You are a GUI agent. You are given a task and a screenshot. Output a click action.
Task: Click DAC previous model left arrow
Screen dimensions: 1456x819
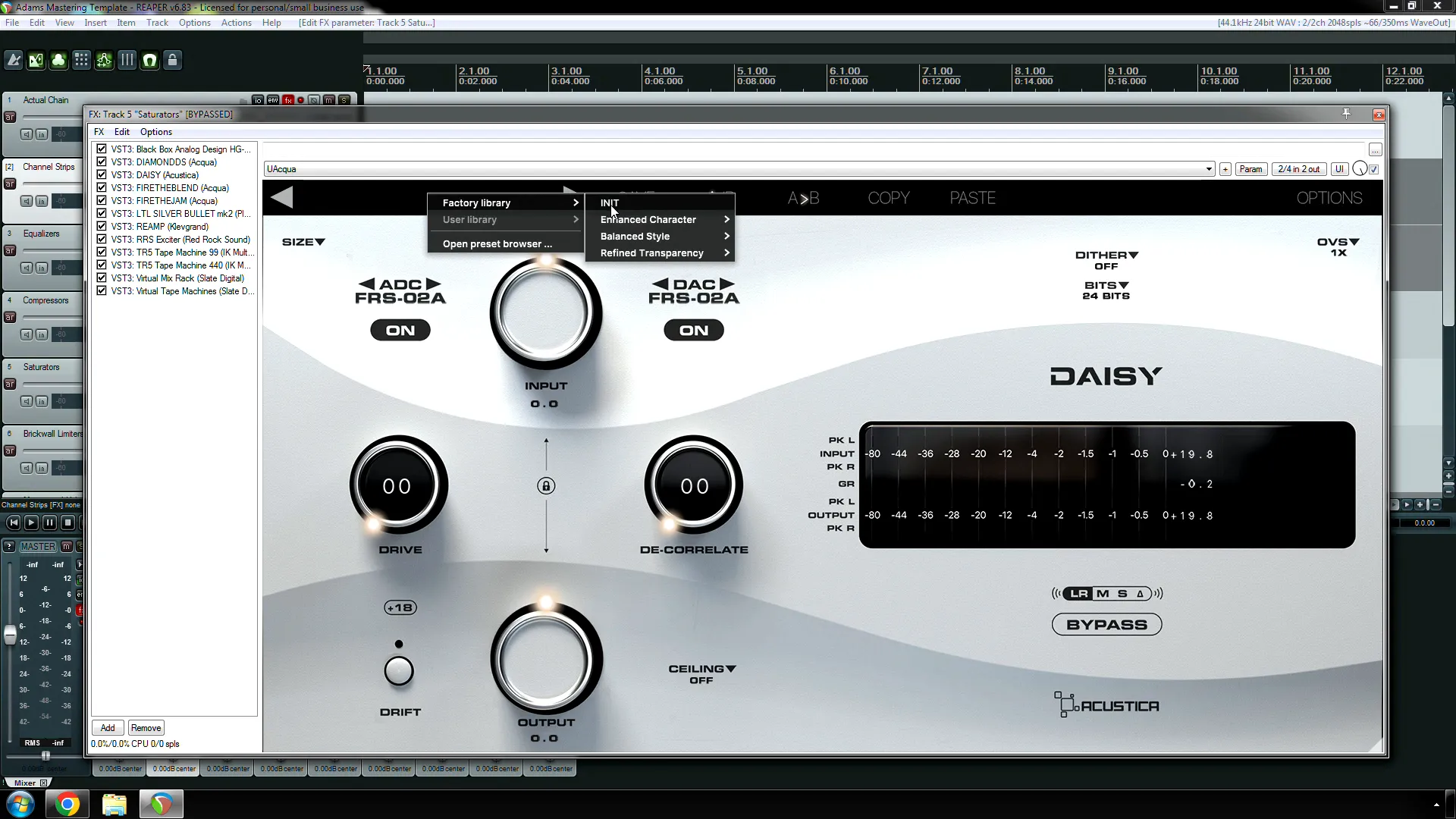[x=660, y=284]
